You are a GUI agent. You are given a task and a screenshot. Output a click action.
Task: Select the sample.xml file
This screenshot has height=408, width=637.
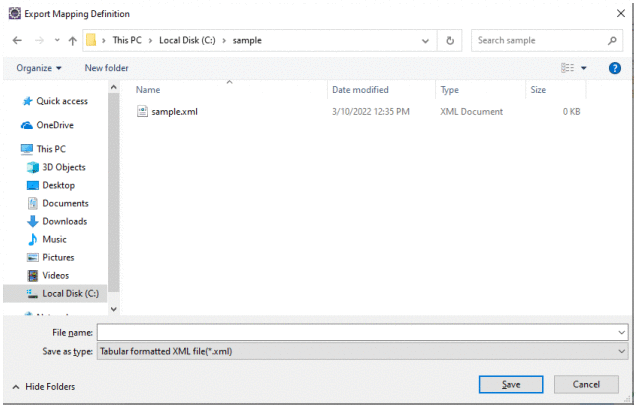[174, 112]
